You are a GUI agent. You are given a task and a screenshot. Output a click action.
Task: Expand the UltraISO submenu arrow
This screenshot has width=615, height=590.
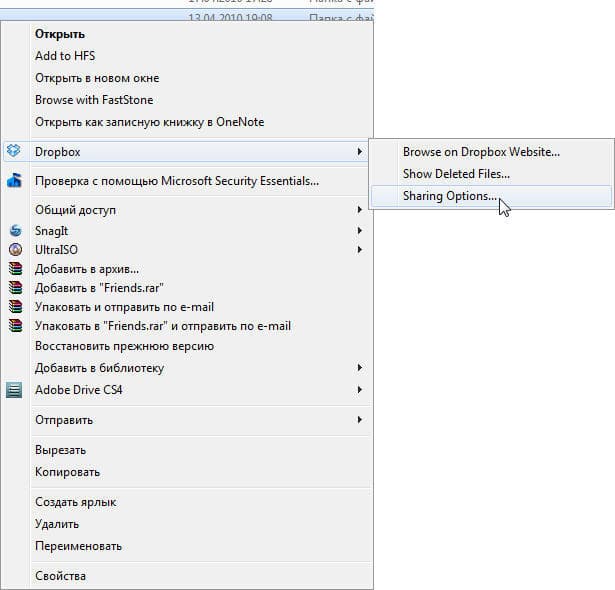pos(360,249)
